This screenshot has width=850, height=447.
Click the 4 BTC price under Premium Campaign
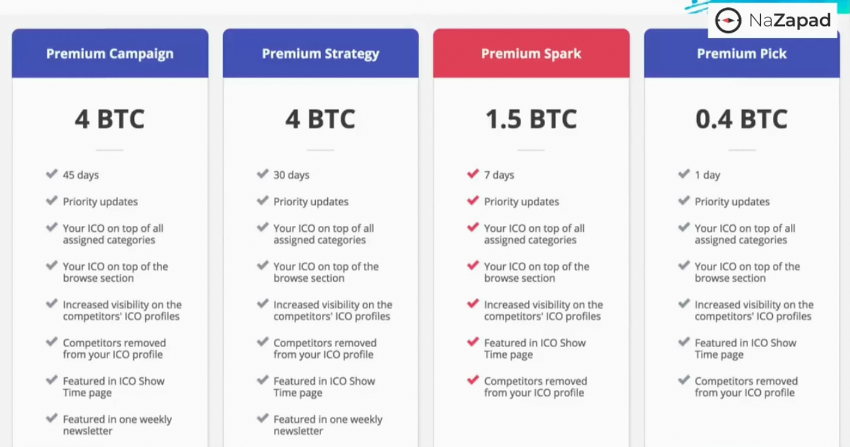click(x=110, y=119)
